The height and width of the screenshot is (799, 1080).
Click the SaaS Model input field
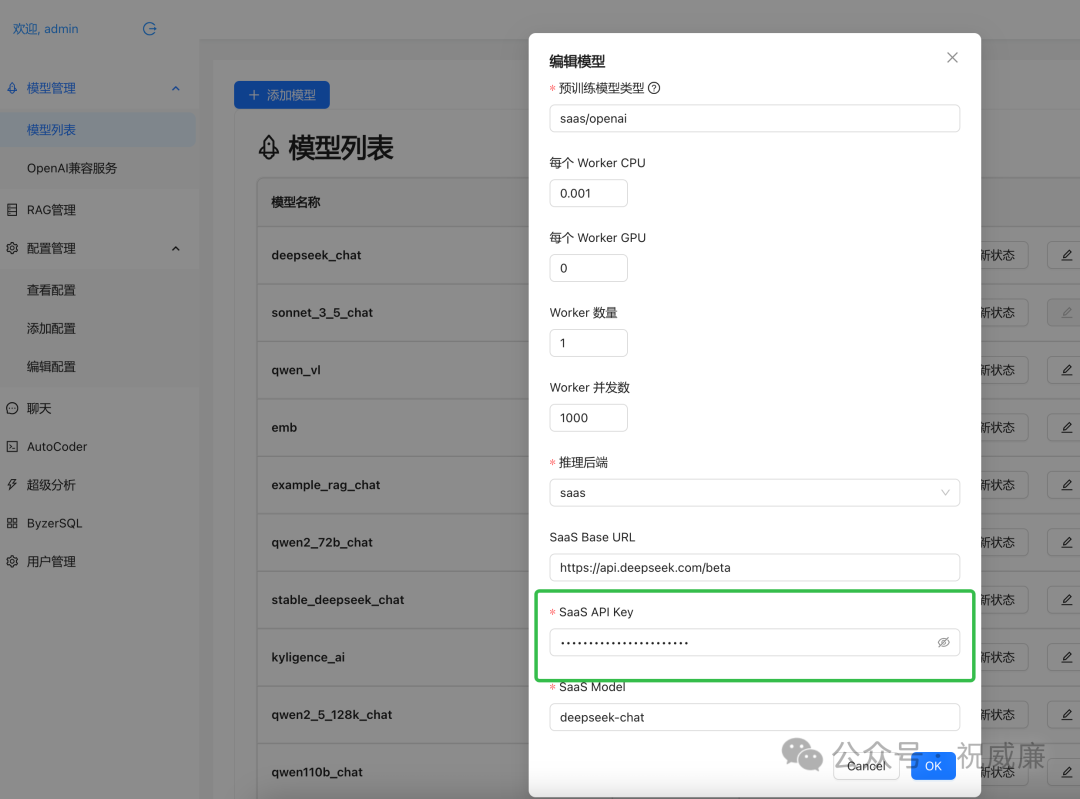754,717
